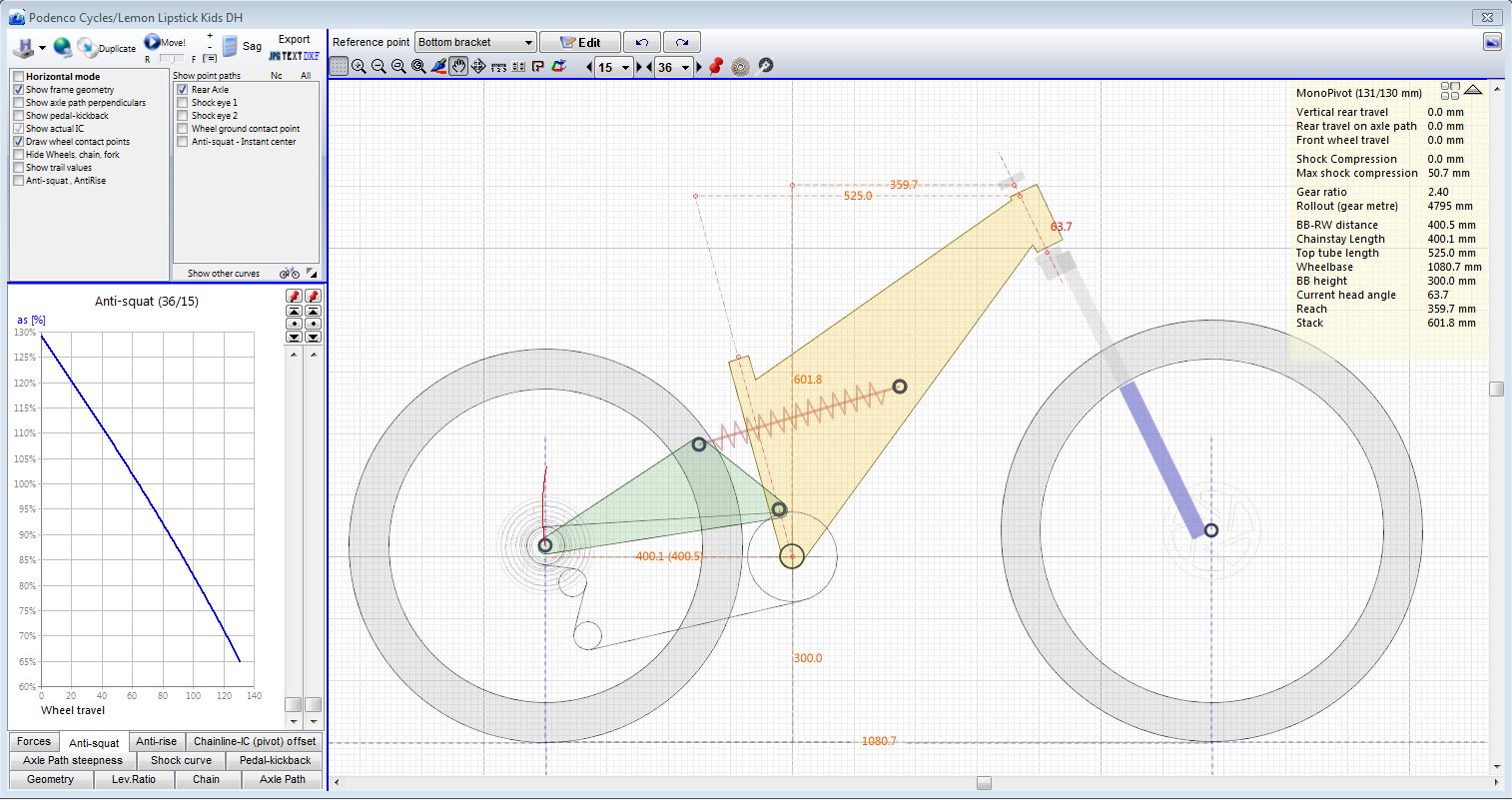
Task: Switch to the Anti-rise tab
Action: click(x=157, y=741)
